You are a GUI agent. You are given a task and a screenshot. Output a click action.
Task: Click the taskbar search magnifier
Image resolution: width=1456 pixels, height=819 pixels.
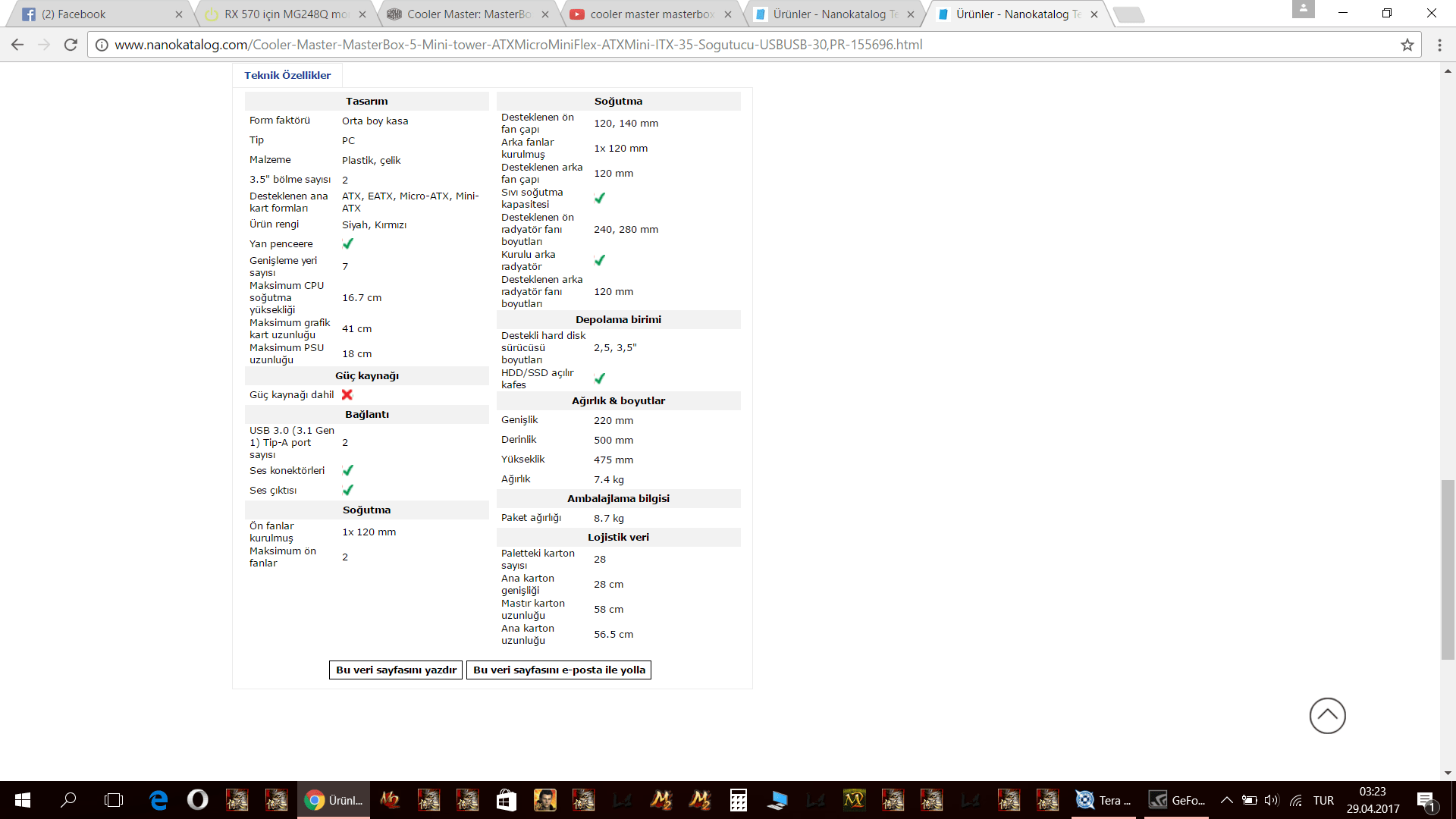(68, 800)
